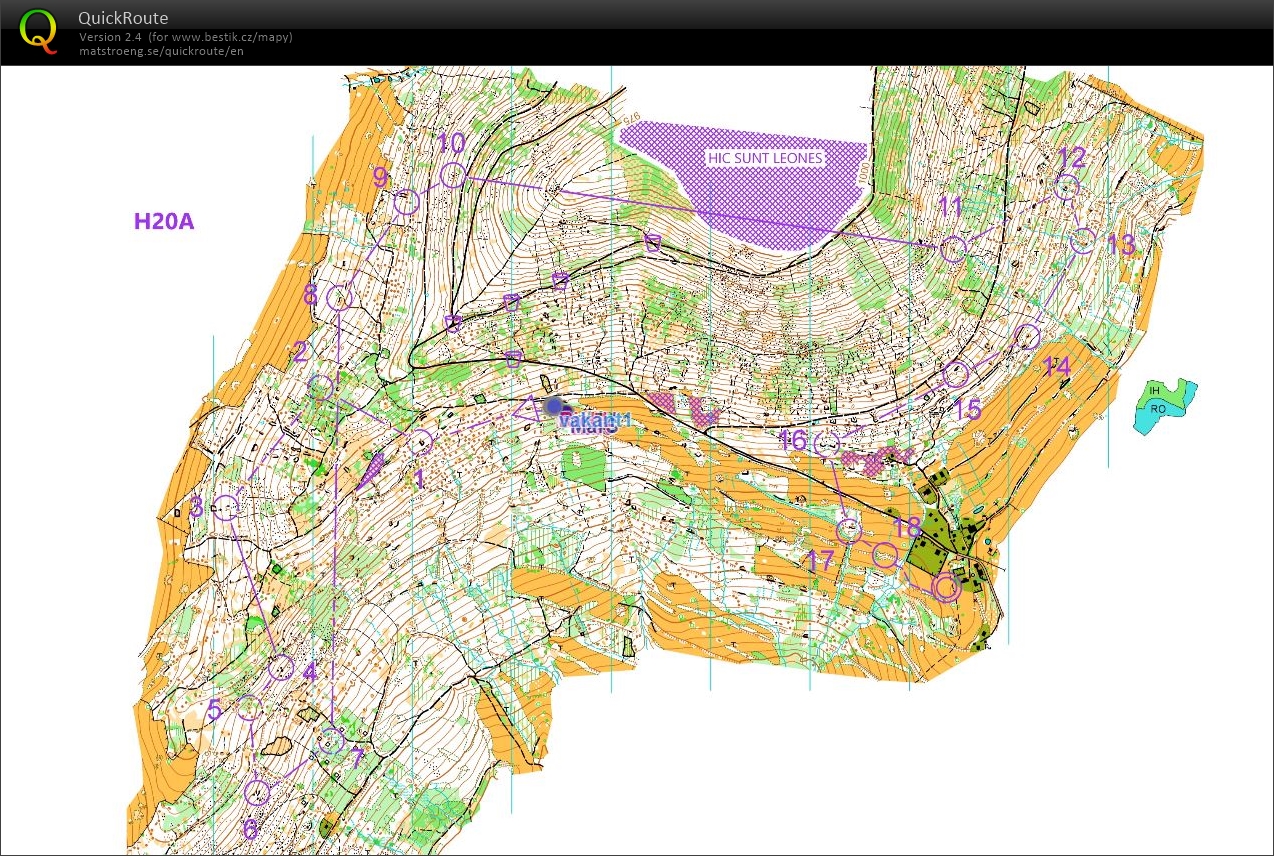Click control circle 3
The width and height of the screenshot is (1274, 856).
pos(227,508)
